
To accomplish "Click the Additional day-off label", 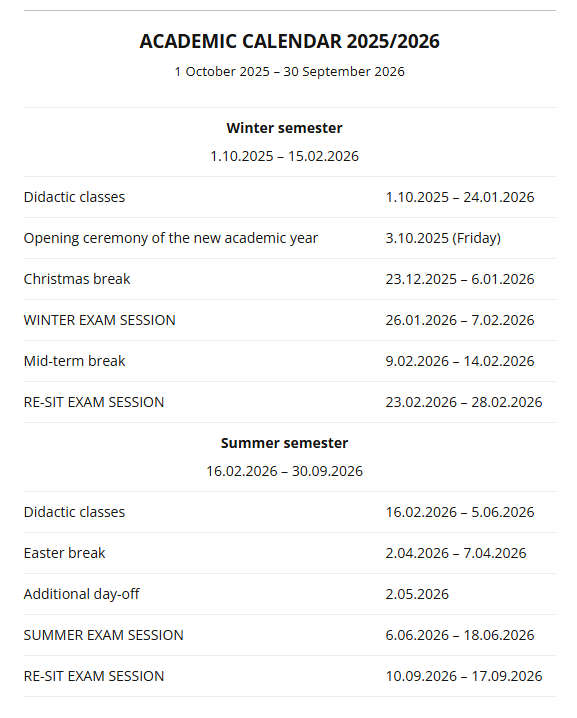I will [82, 594].
